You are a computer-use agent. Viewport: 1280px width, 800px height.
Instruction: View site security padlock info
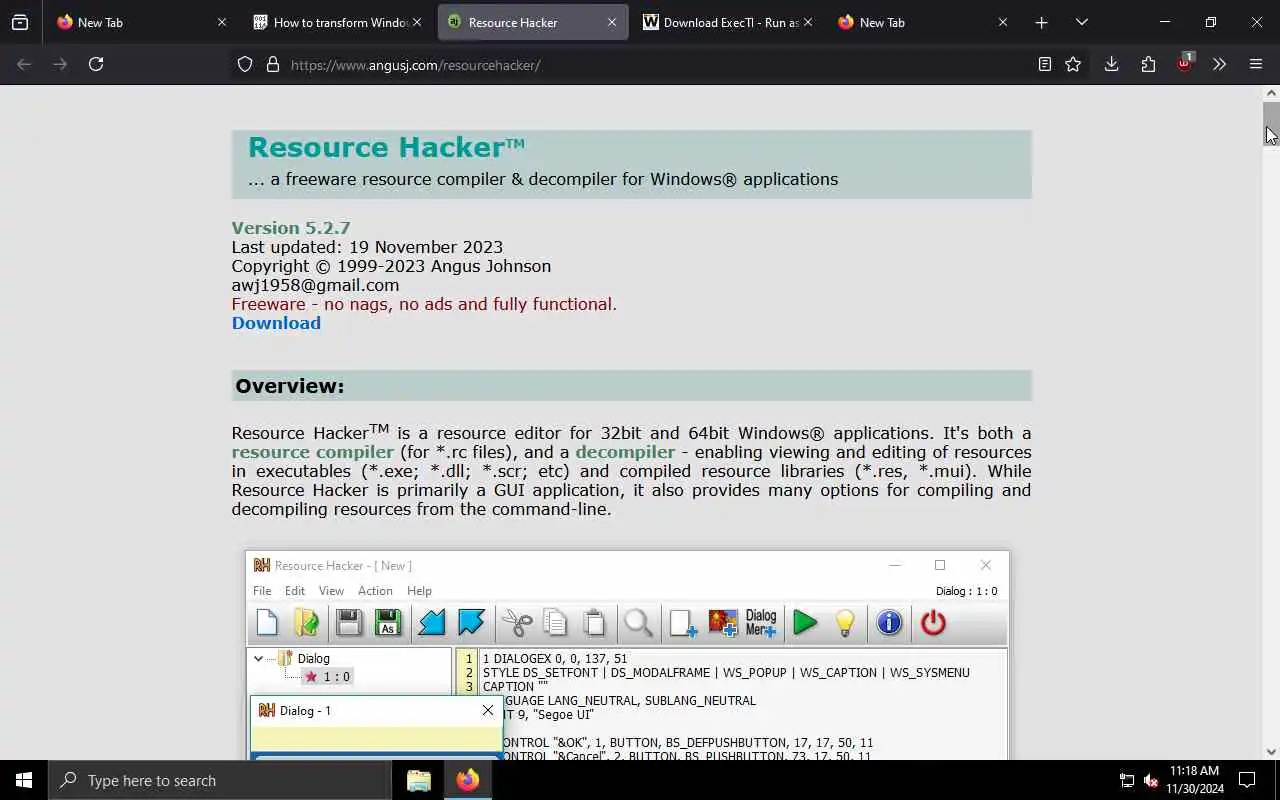coord(272,65)
